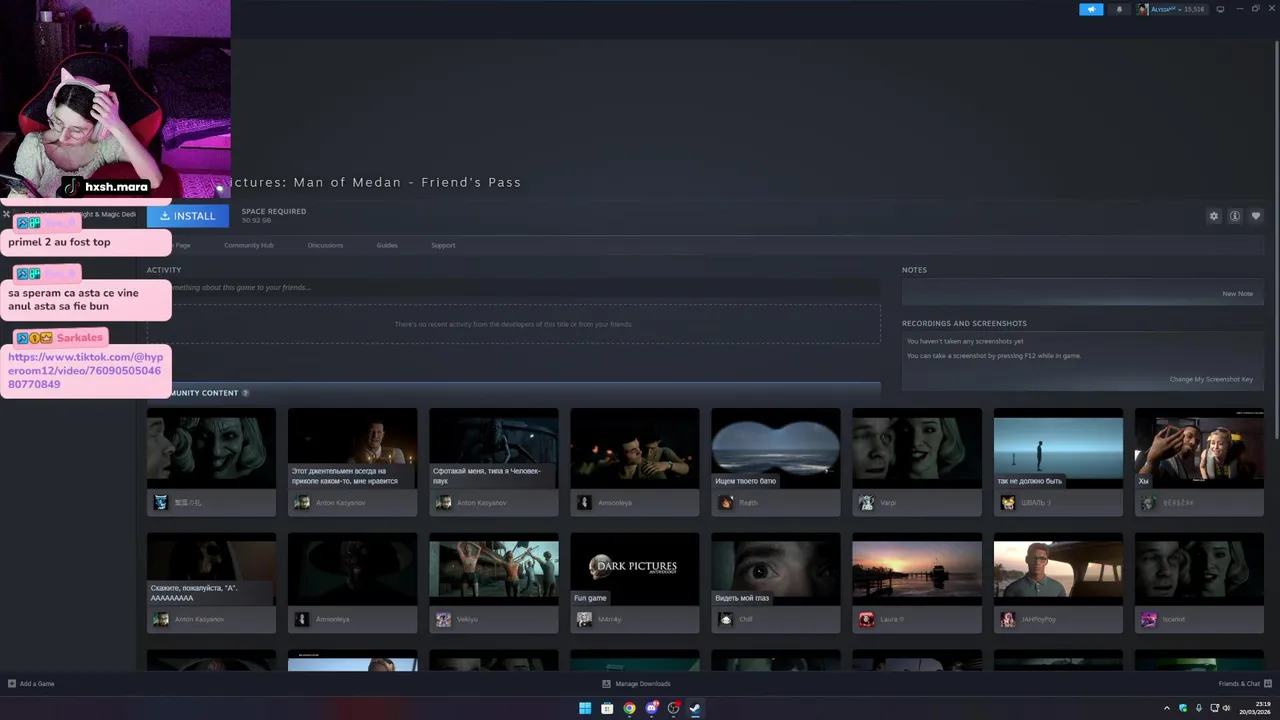
Task: Open the notifications bell icon
Action: tap(1119, 9)
